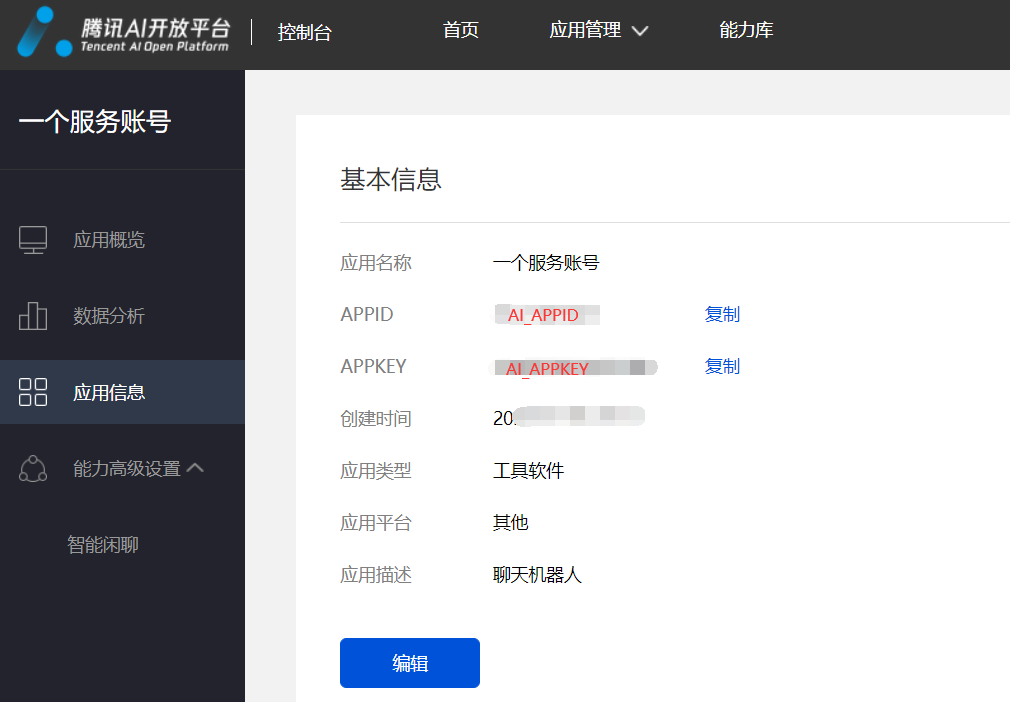Click the blurred 创建时间 value
The image size is (1010, 702).
tap(569, 417)
